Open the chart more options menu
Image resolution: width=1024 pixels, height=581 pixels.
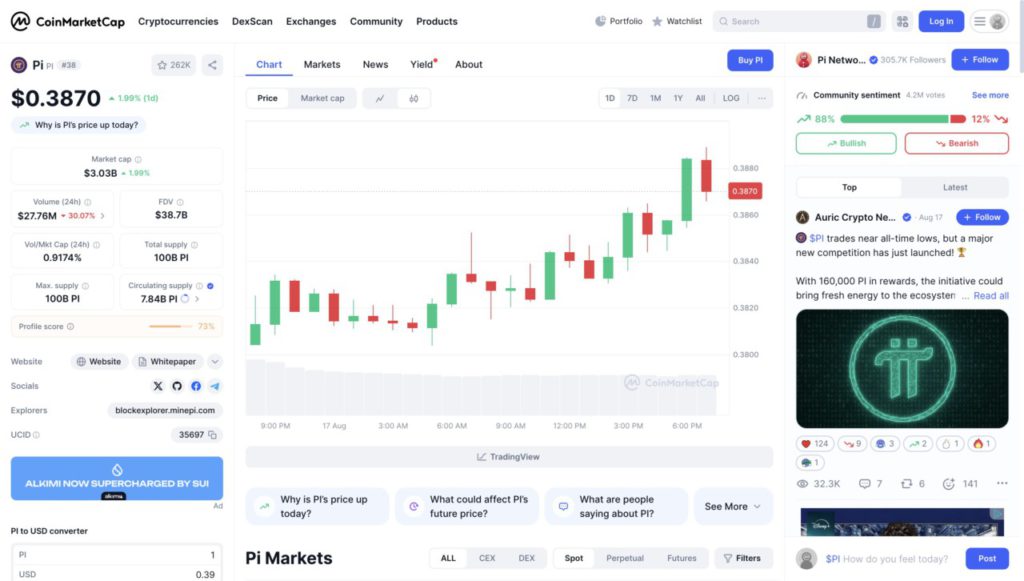(x=762, y=98)
